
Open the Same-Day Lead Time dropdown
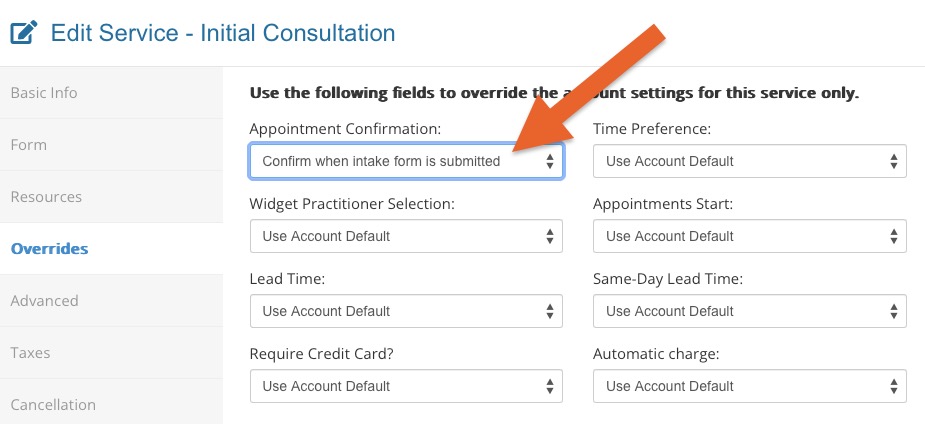749,311
